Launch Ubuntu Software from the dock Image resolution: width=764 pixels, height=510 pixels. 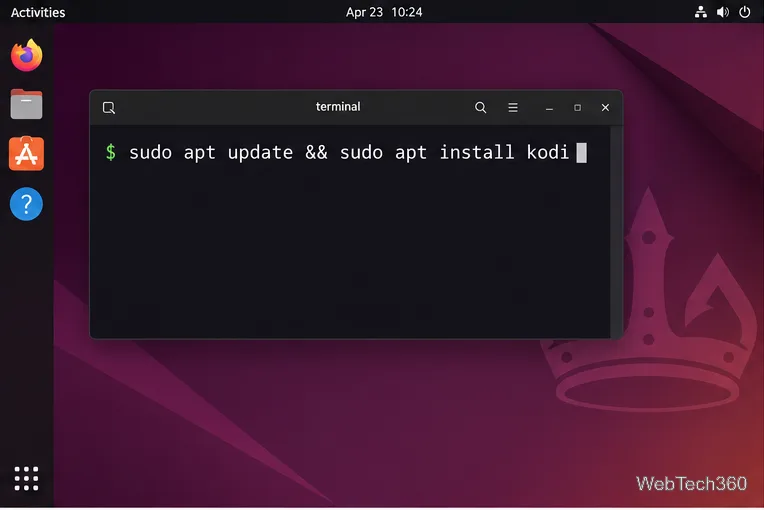[x=27, y=153]
